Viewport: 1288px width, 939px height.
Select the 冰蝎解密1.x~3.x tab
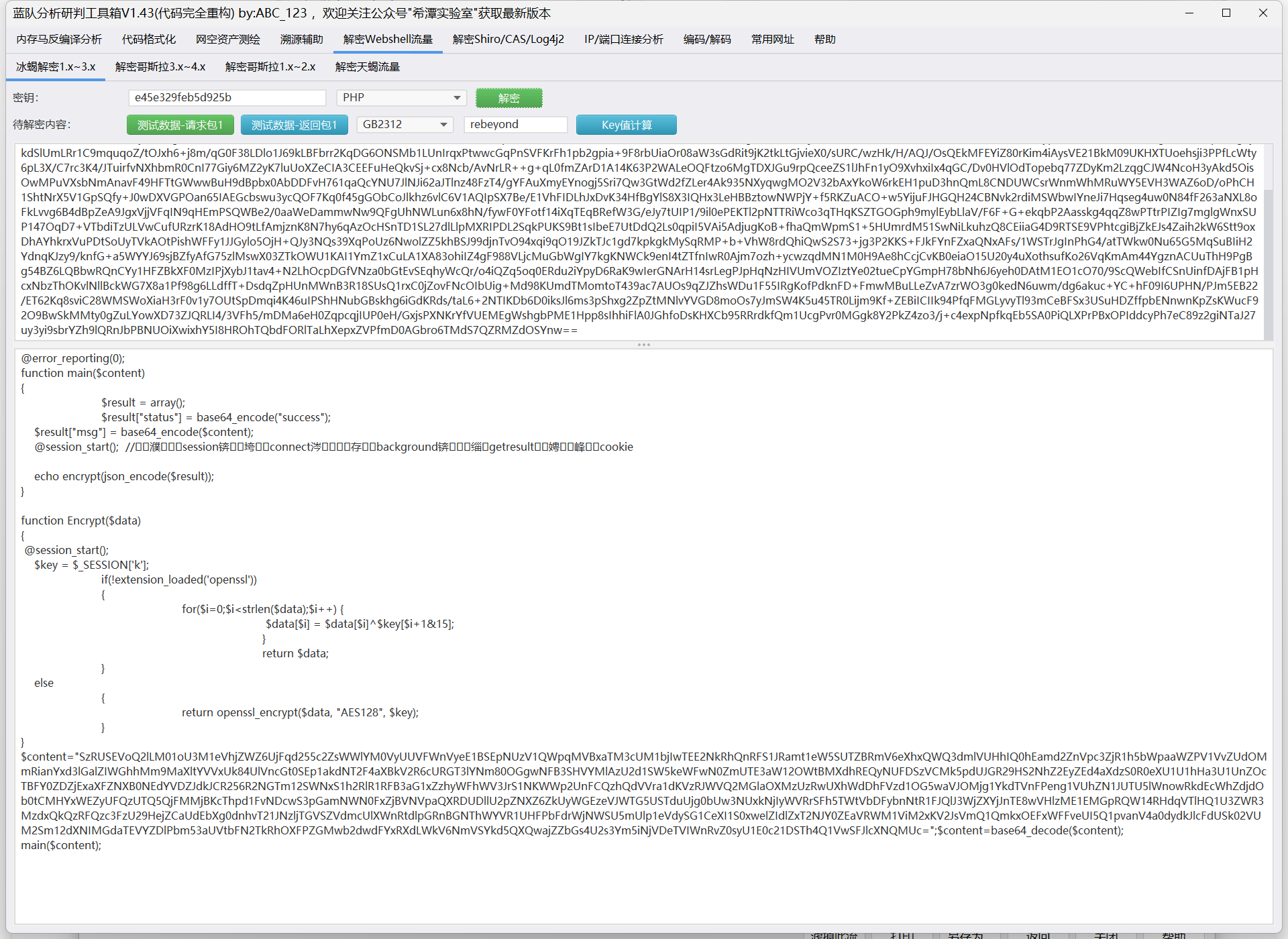click(x=56, y=67)
